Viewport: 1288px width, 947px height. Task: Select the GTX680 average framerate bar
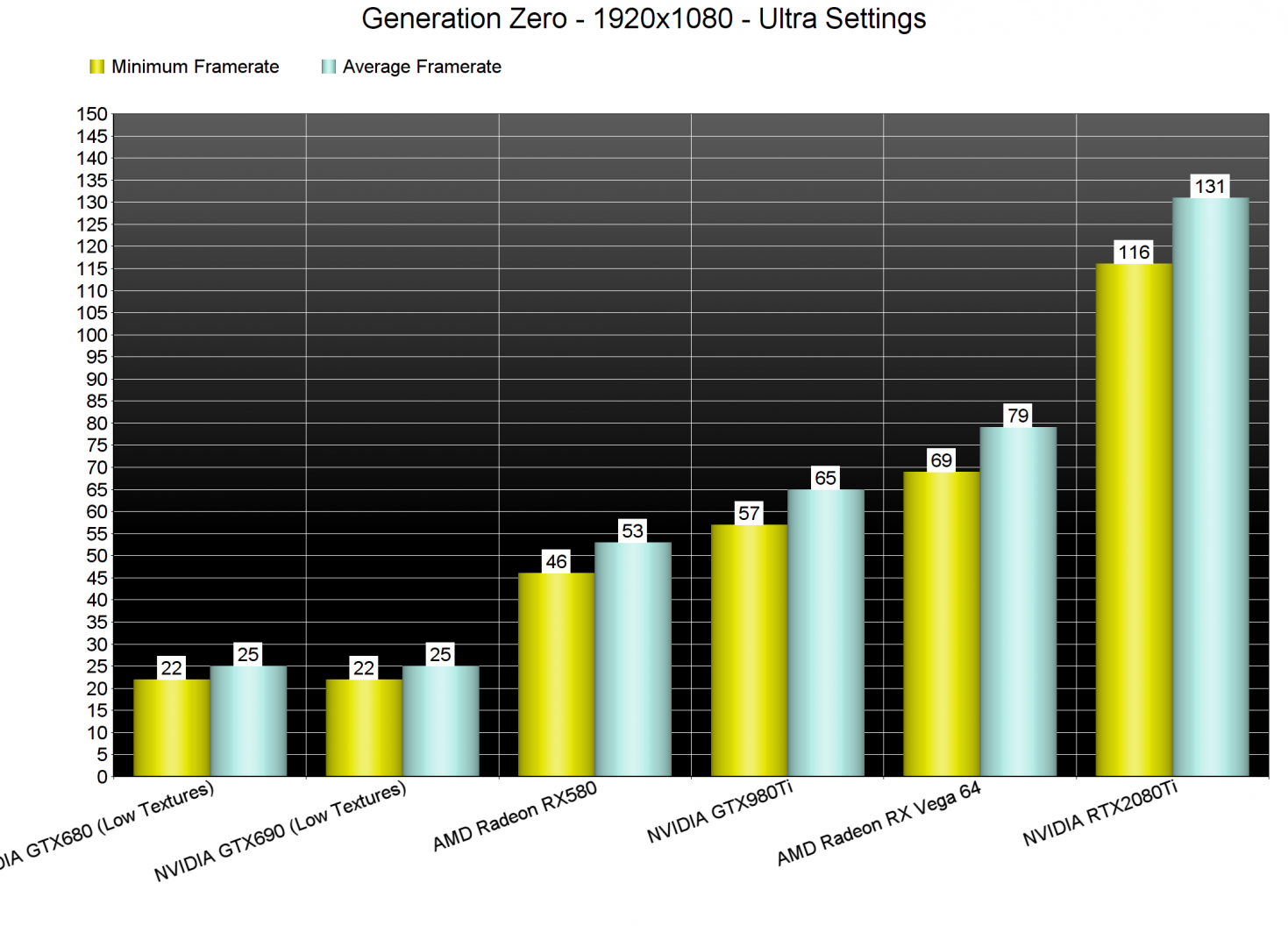pos(248,721)
